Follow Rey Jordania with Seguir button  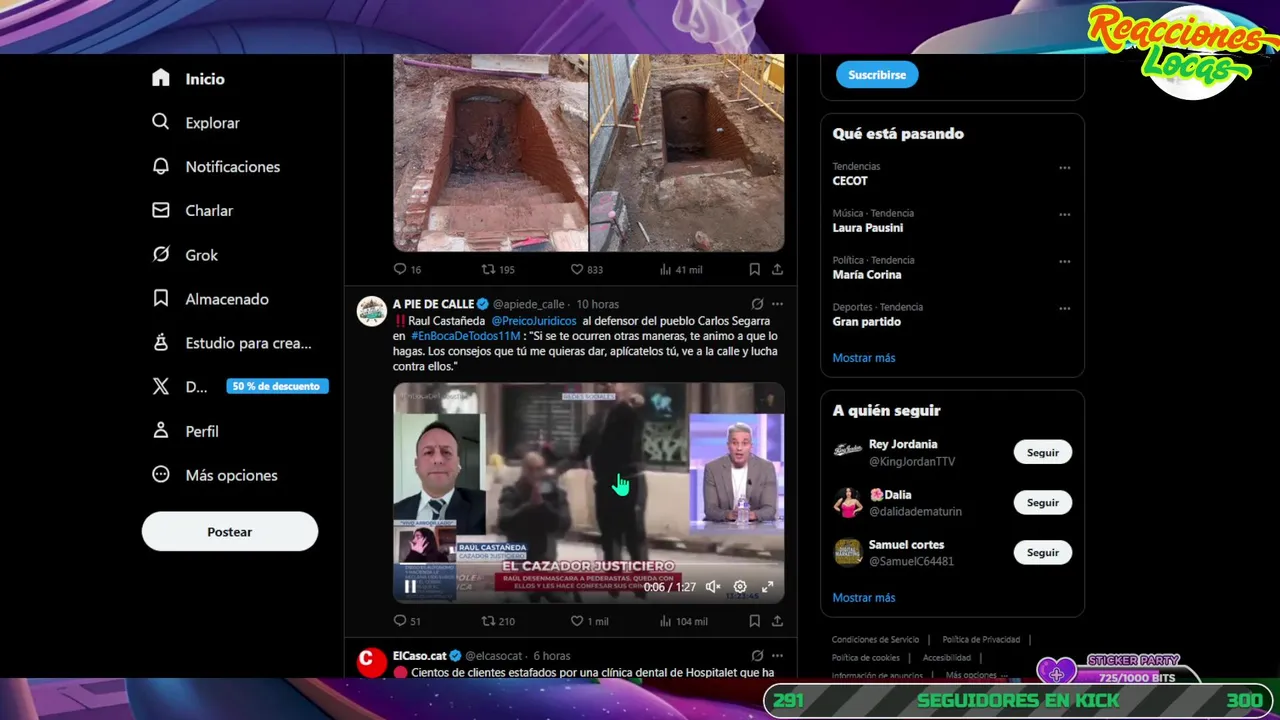1043,453
